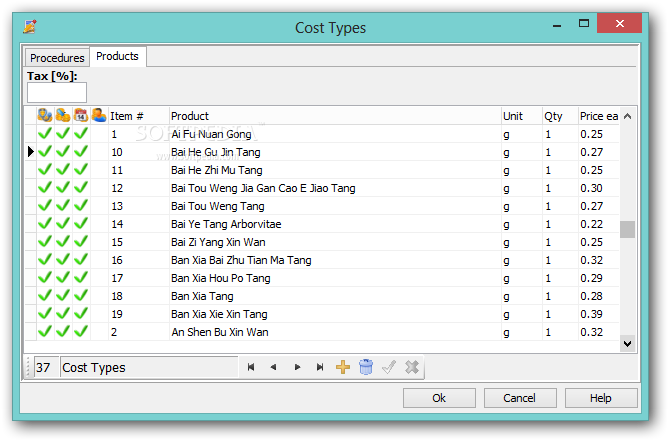Screen dimensions: 669x441
Task: Go to first record navigation button
Action: (x=251, y=367)
